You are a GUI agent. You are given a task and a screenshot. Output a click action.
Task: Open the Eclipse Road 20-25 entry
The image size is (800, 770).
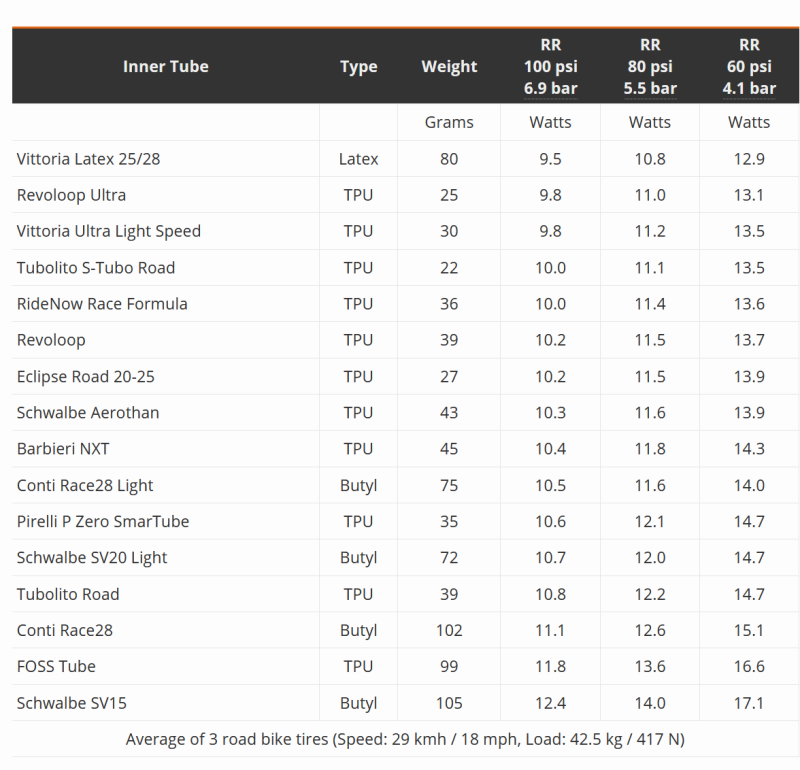(86, 376)
